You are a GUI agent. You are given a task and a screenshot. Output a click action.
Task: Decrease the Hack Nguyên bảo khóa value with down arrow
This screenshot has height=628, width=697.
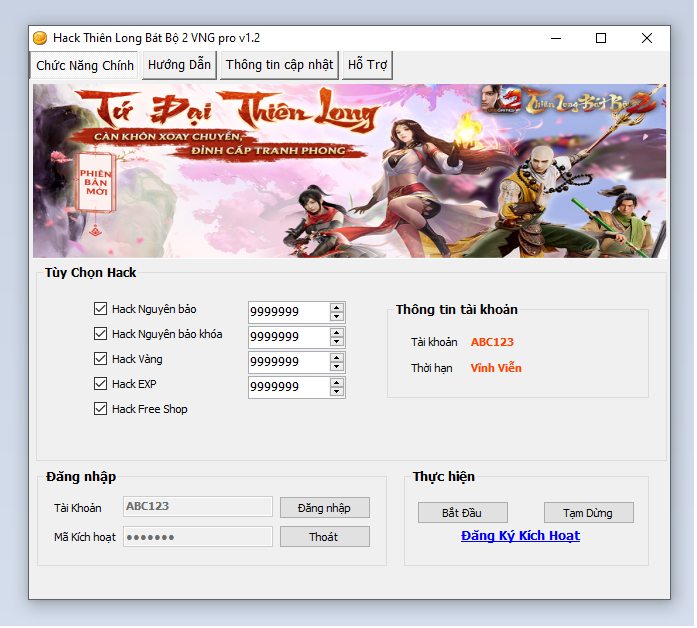tap(337, 342)
